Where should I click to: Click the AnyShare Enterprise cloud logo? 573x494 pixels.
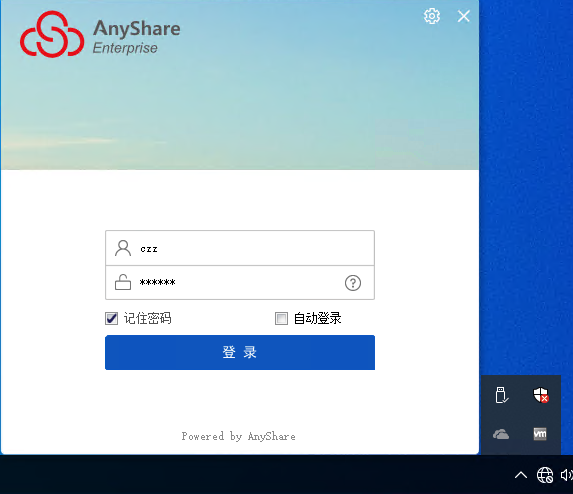click(x=52, y=34)
